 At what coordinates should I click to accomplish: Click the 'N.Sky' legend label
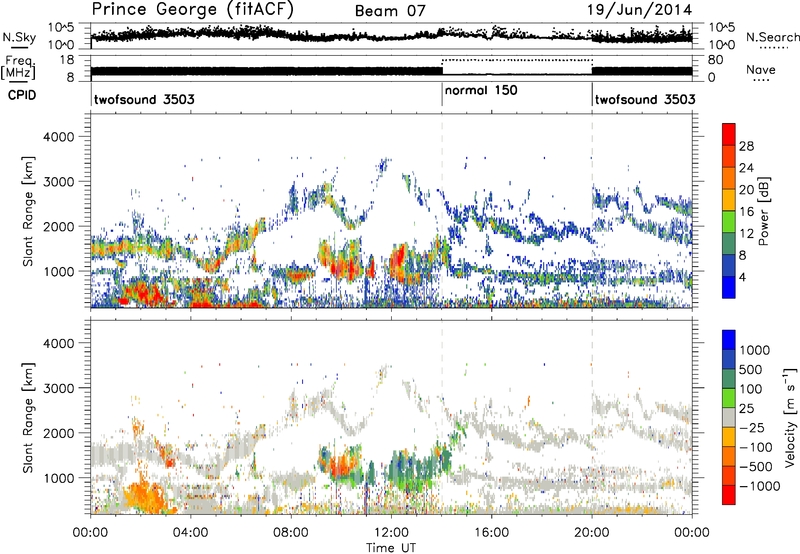[19, 37]
